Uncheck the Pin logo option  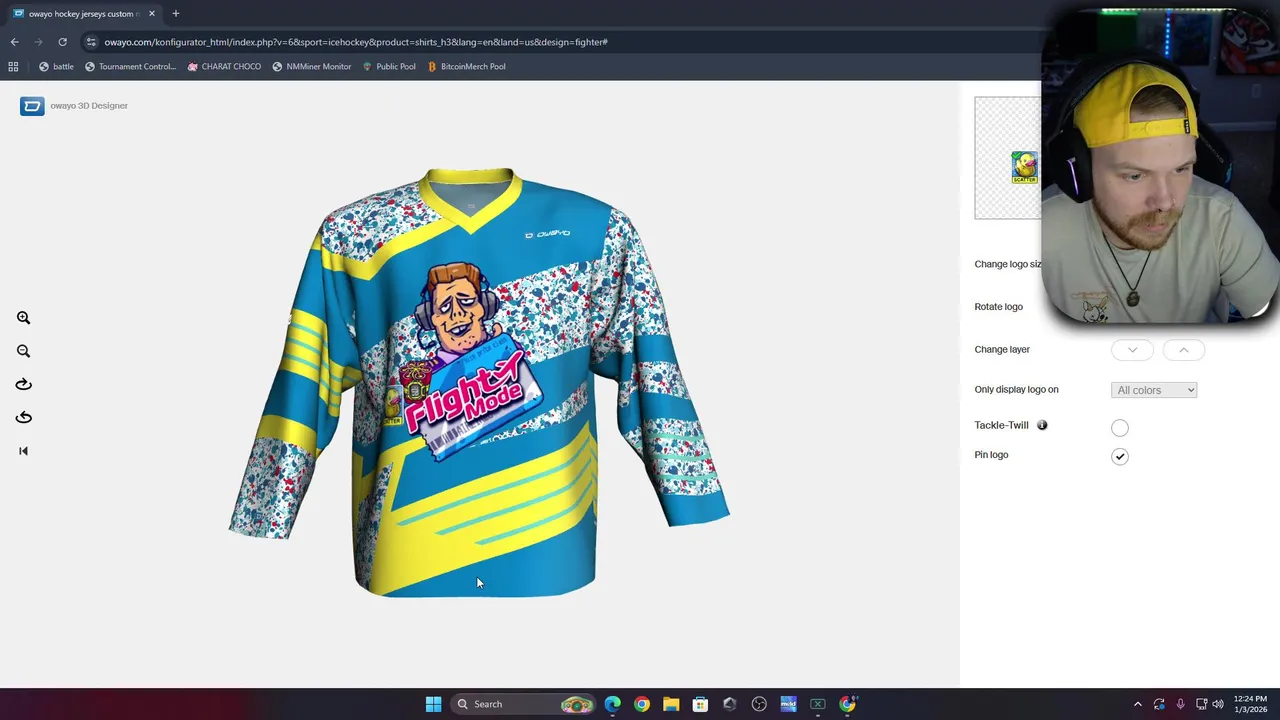point(1120,456)
